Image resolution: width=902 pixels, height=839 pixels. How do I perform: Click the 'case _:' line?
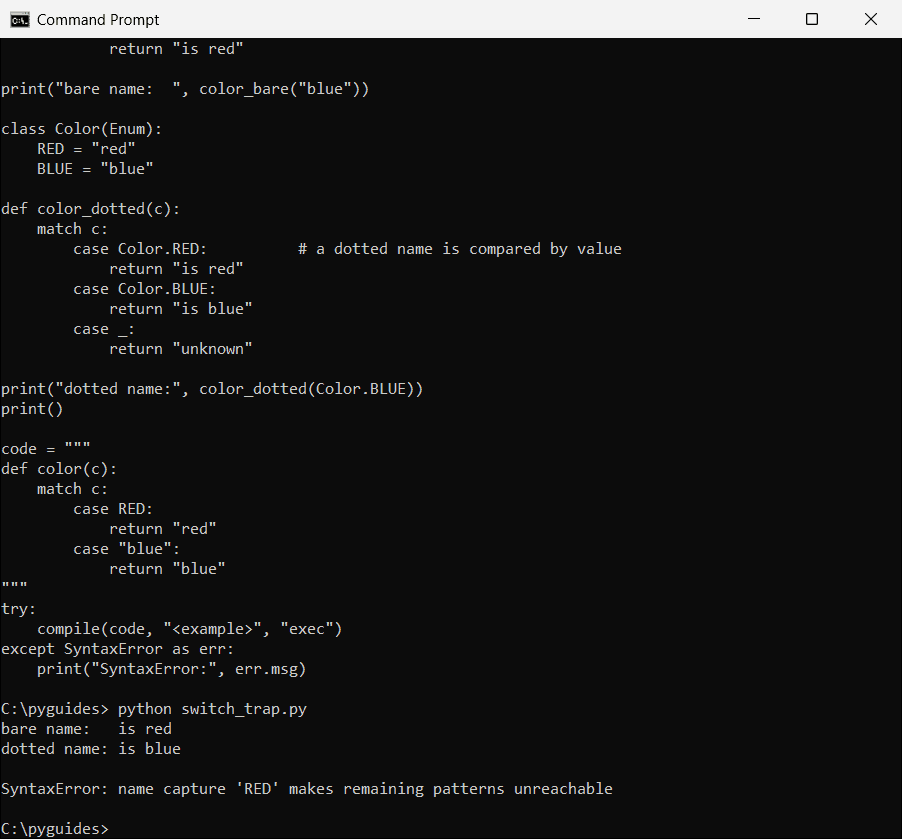point(104,329)
